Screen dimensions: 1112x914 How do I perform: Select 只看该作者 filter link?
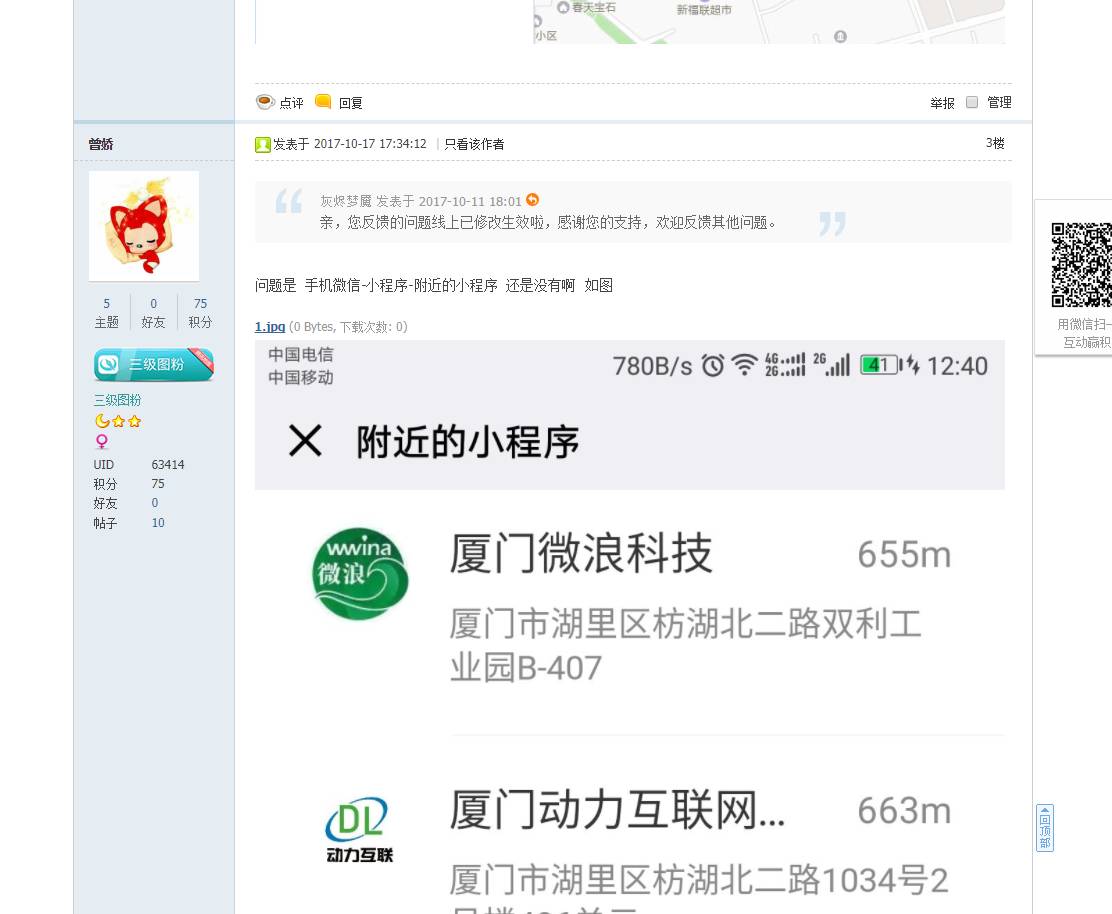pos(474,145)
